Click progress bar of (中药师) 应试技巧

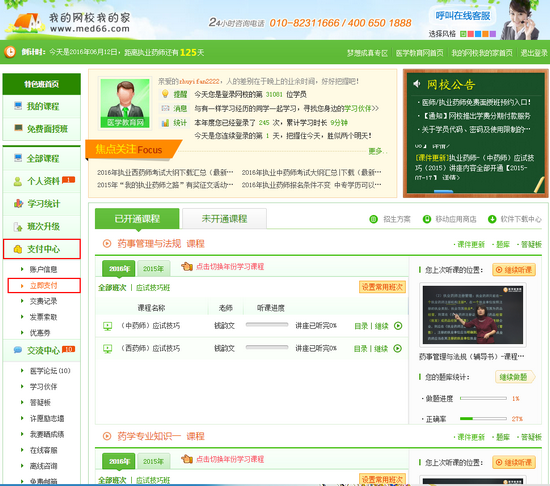(267, 325)
